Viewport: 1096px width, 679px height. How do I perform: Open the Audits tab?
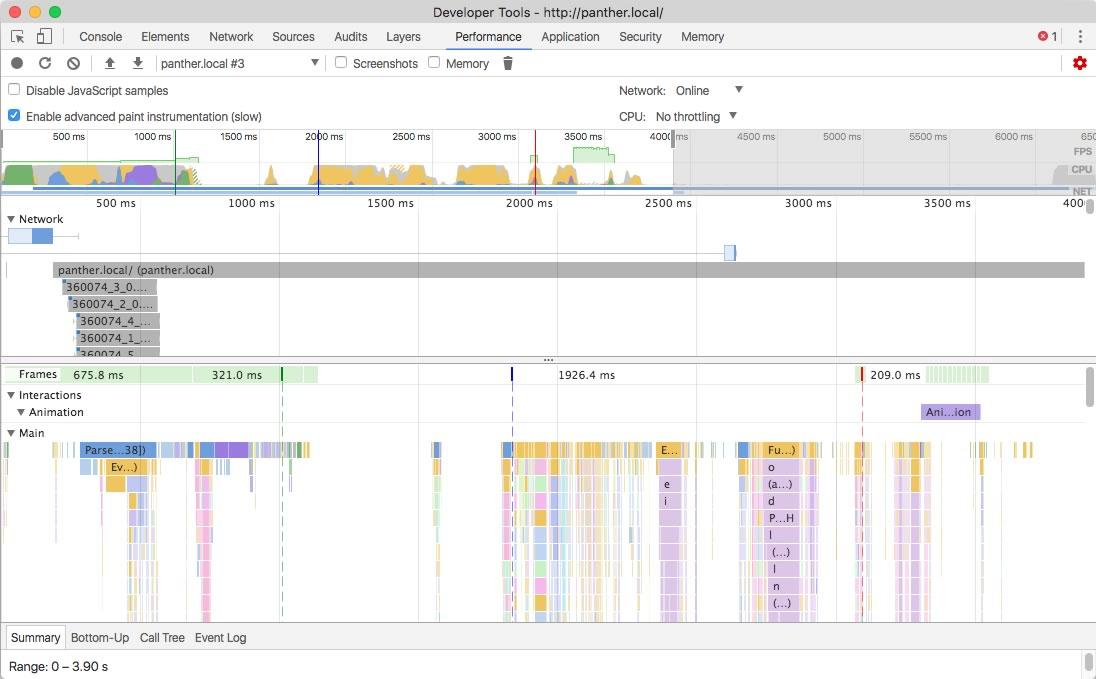(350, 36)
